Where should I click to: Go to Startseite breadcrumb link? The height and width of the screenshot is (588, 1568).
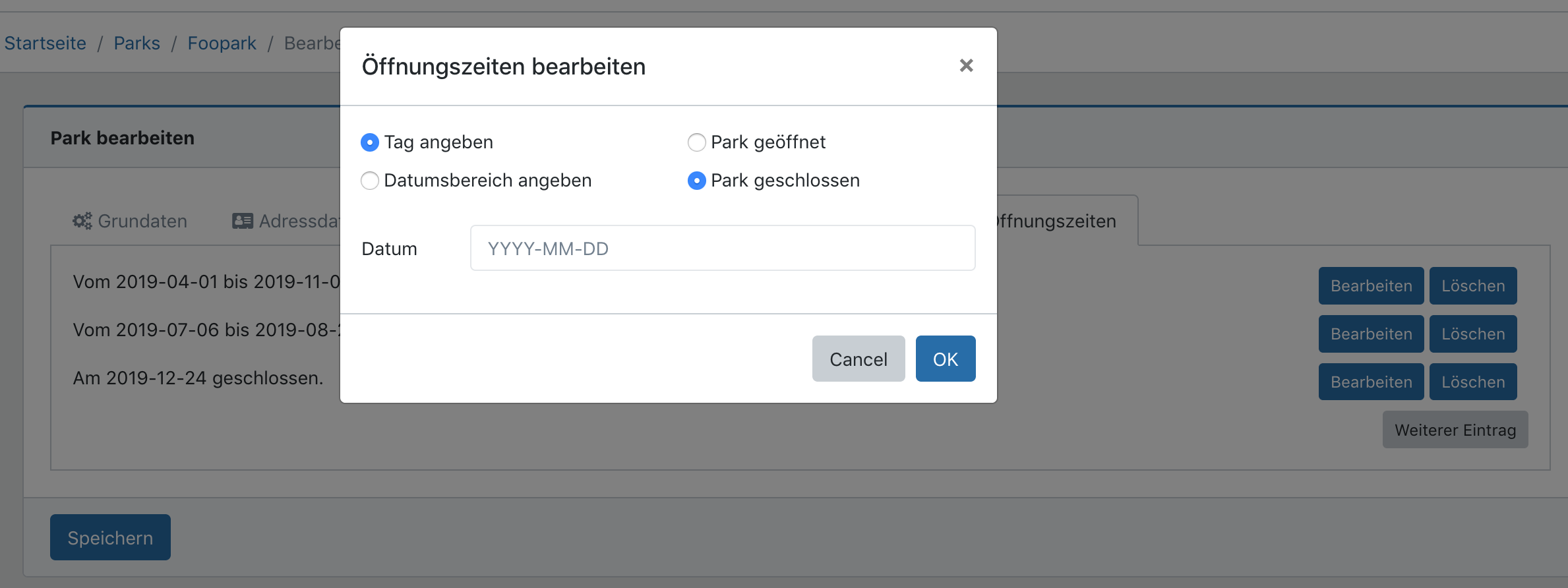pos(45,44)
